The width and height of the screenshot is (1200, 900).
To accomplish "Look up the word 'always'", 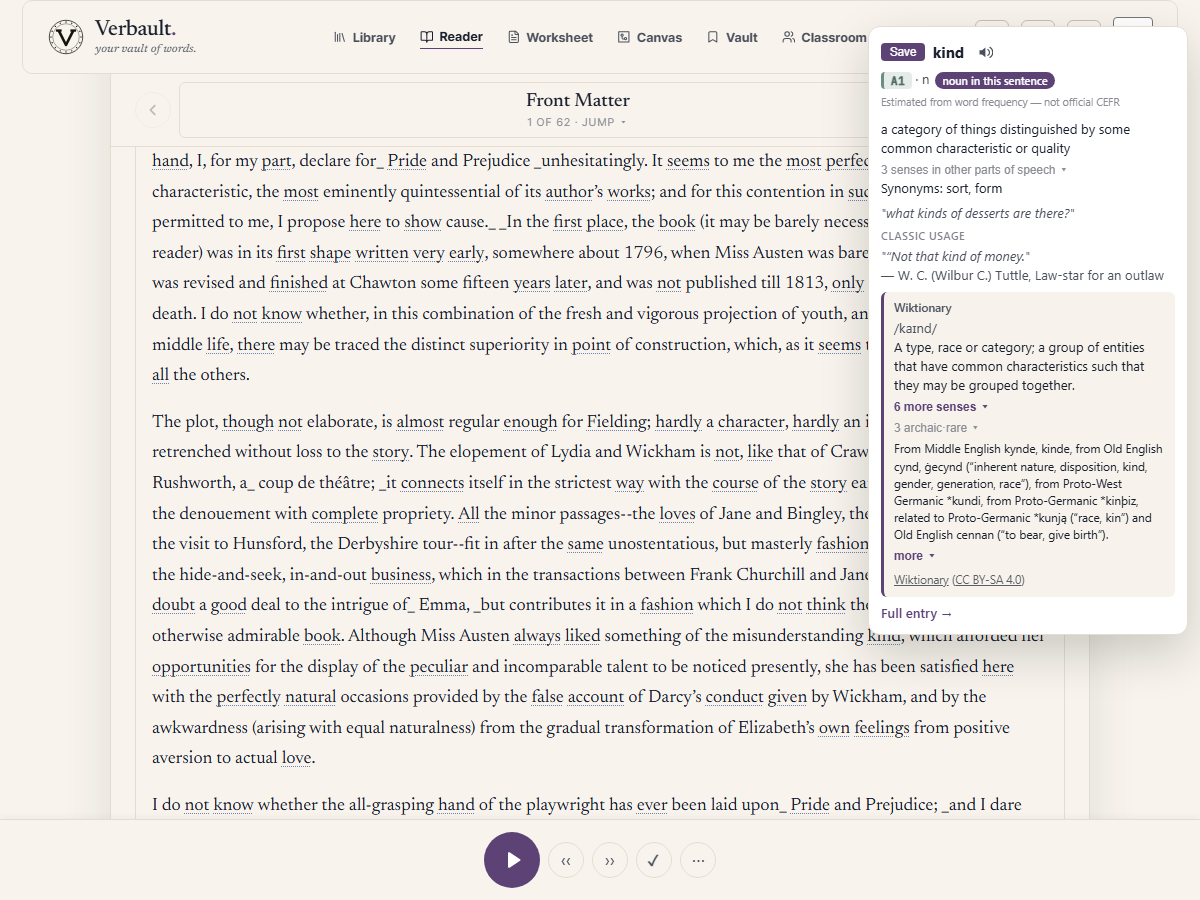I will tap(537, 636).
